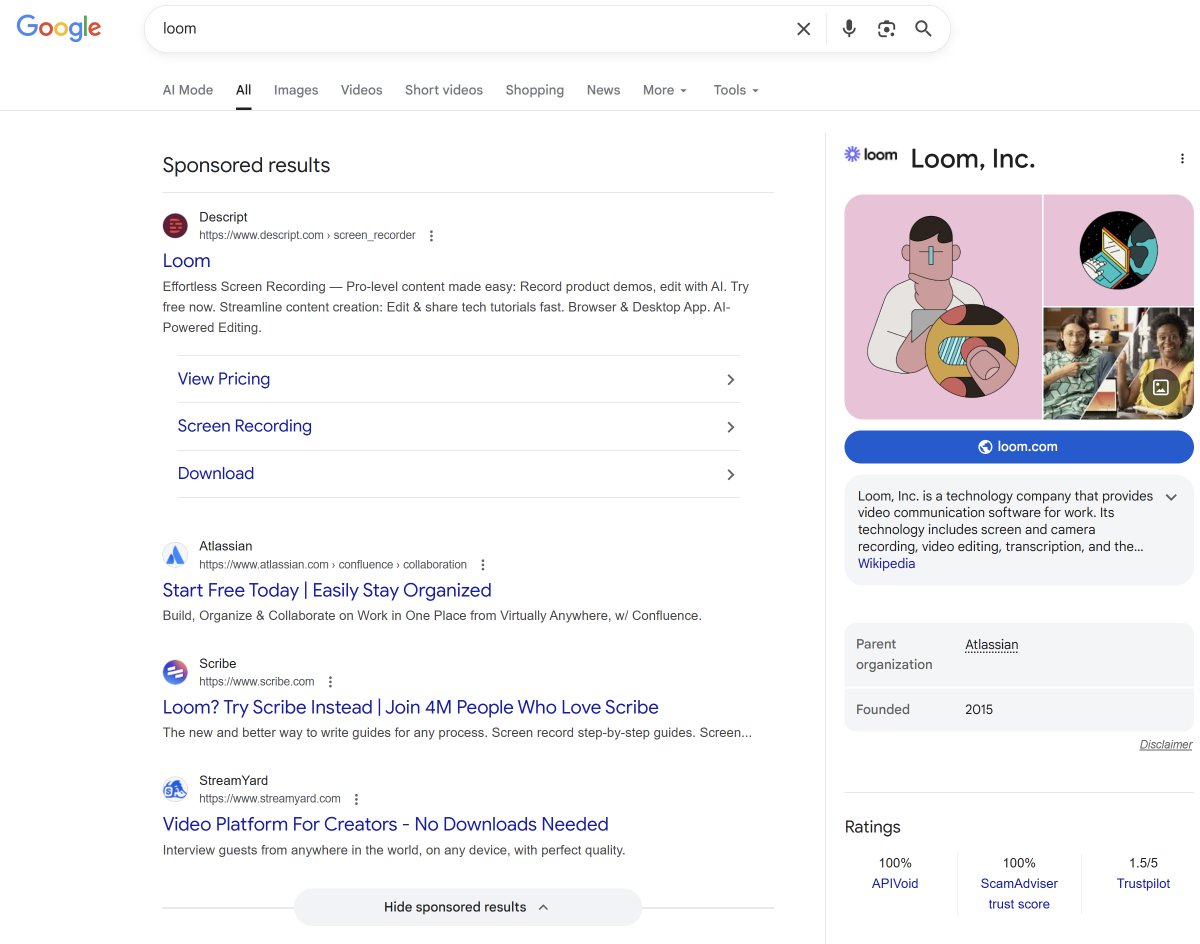Open knowledge panel three-dot options menu
The image size is (1200, 944).
(1182, 158)
